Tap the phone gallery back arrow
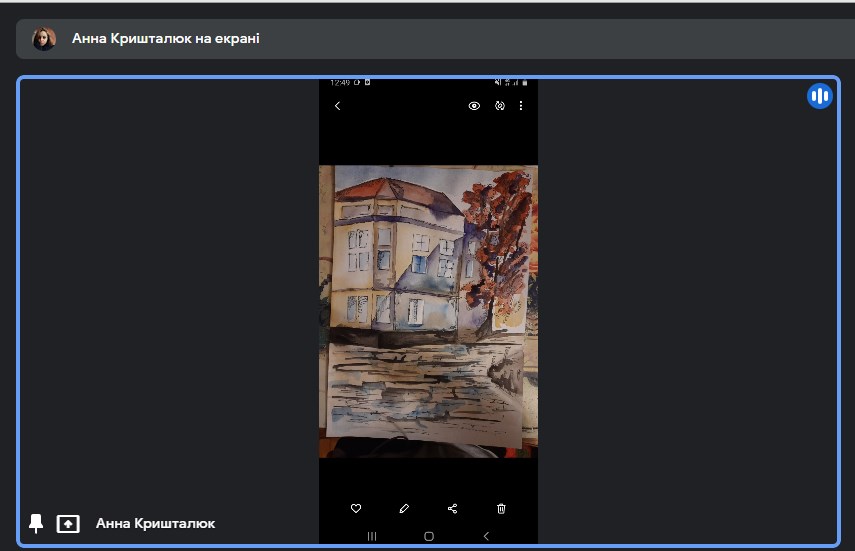The image size is (855, 551). coord(338,106)
